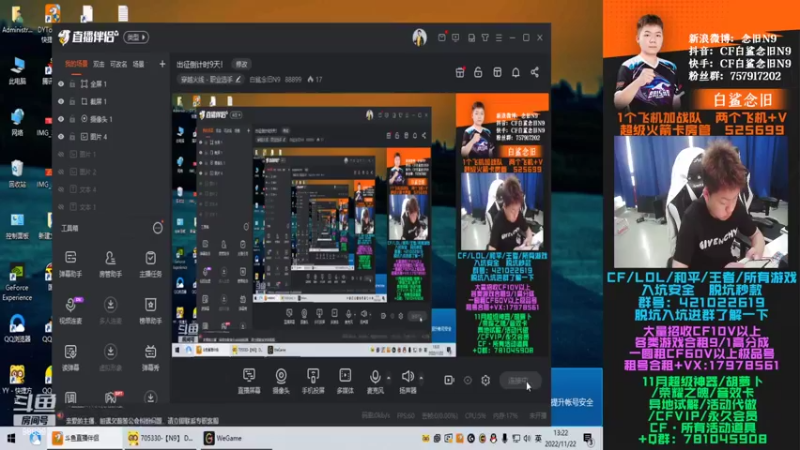Open stream settings gear icon
Screen dimensions: 800x450
tap(485, 380)
